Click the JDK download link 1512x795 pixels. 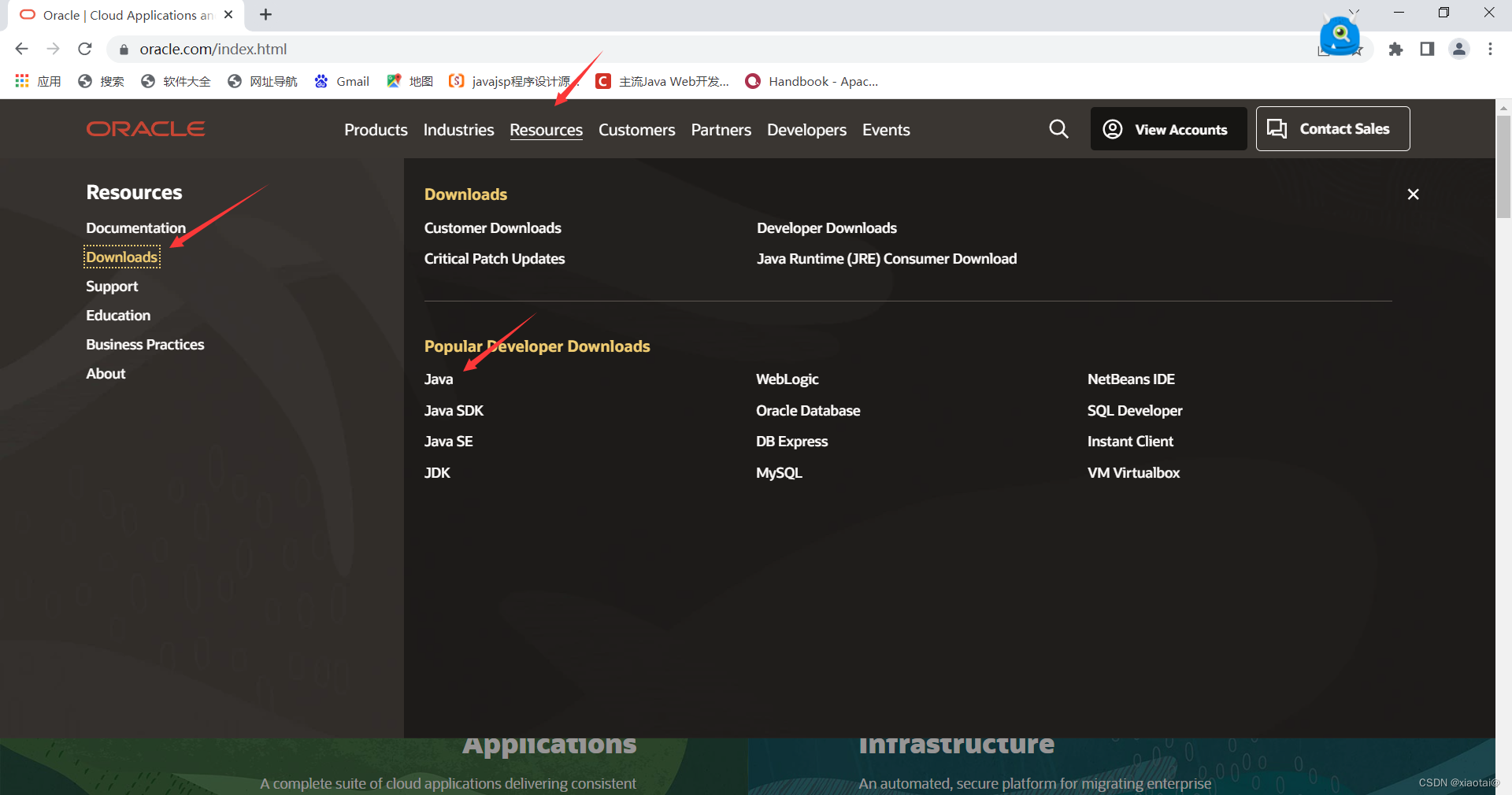pos(437,472)
